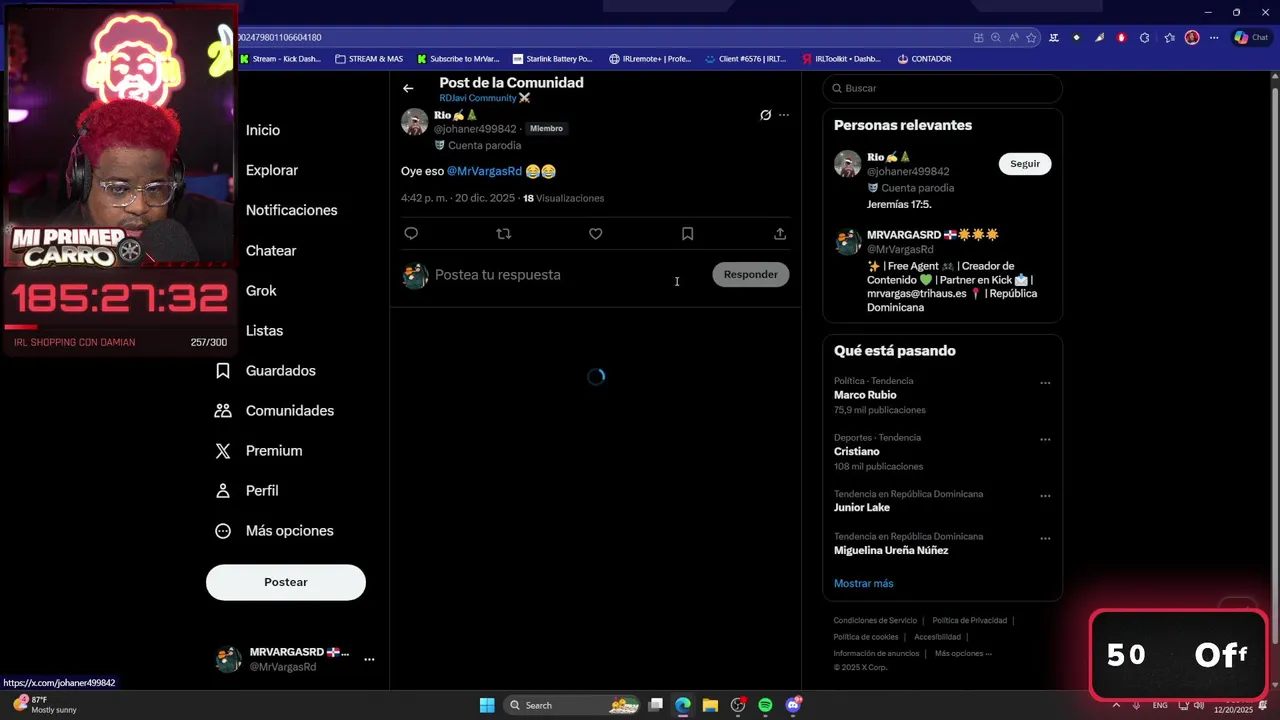Click the favorite star in address bar
Screen dimensions: 1280x720
pyautogui.click(x=1031, y=38)
